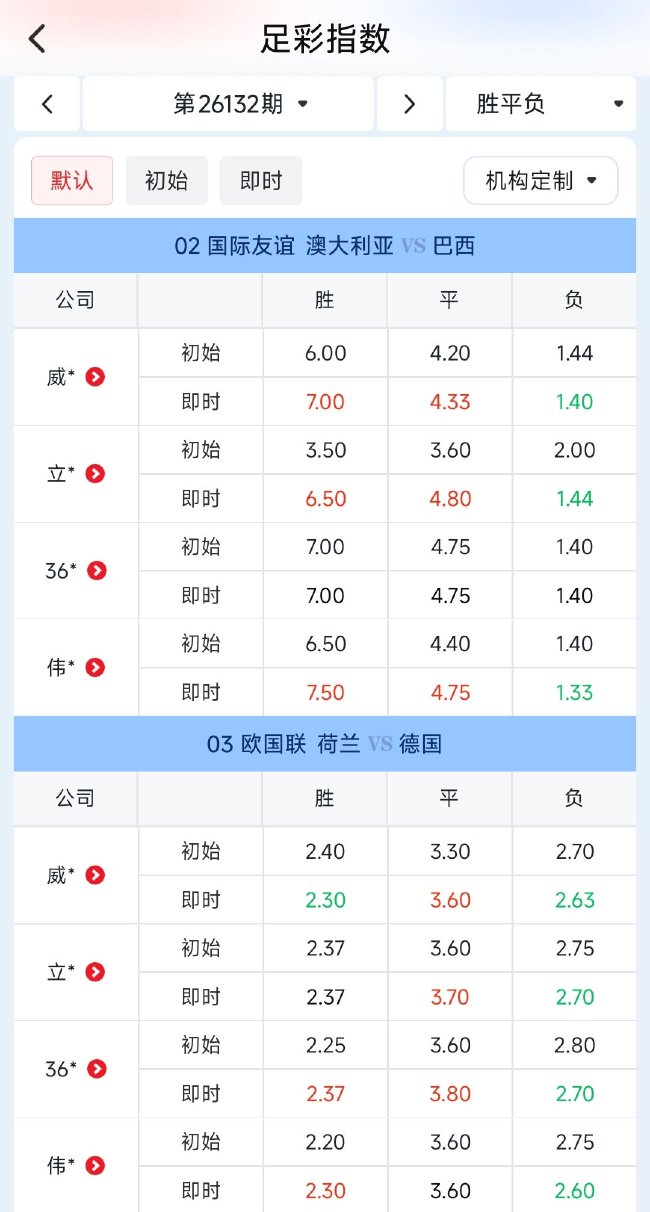Image resolution: width=650 pixels, height=1212 pixels.
Task: Tap the back arrow beside 足彩指数
Action: 37,39
